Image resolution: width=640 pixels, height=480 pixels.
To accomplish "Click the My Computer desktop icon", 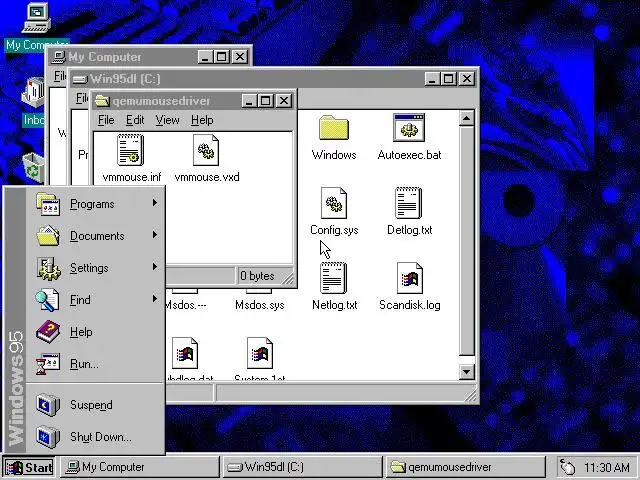I will point(36,18).
